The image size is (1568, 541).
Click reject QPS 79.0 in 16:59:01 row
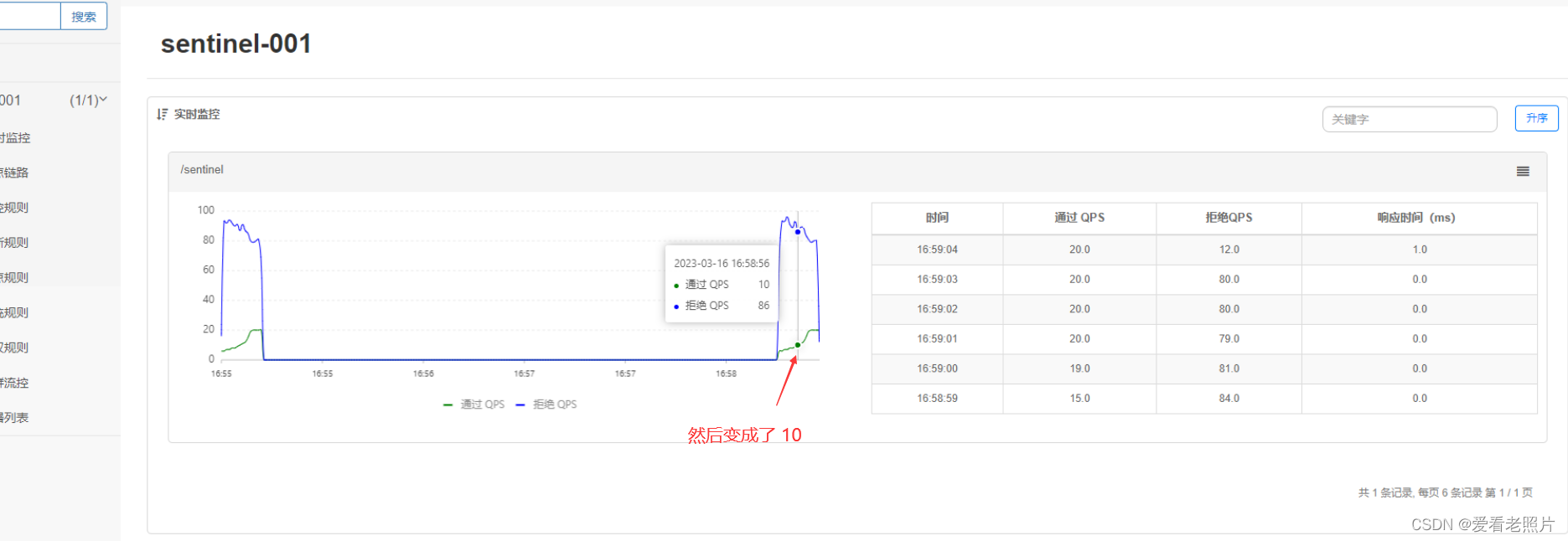pos(1229,339)
